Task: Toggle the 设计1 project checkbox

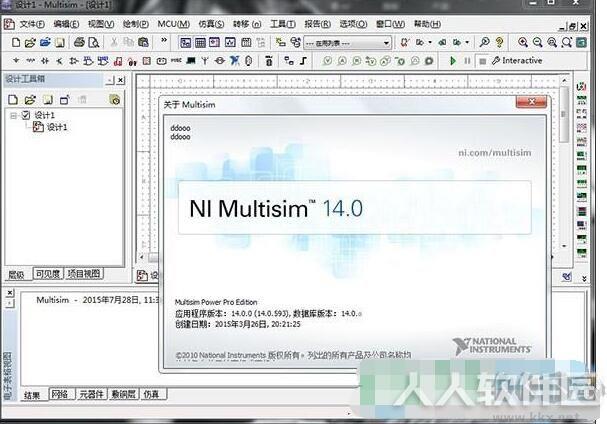Action: [x=26, y=115]
